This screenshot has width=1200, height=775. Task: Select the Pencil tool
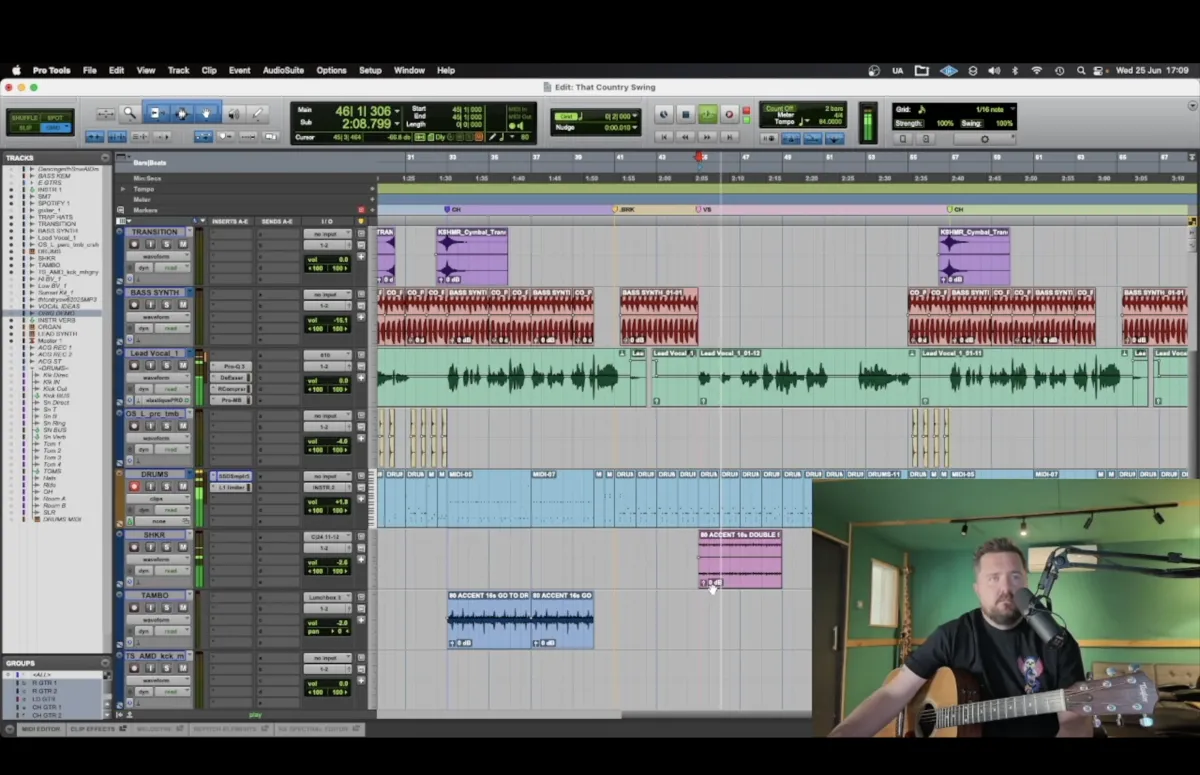click(x=257, y=113)
